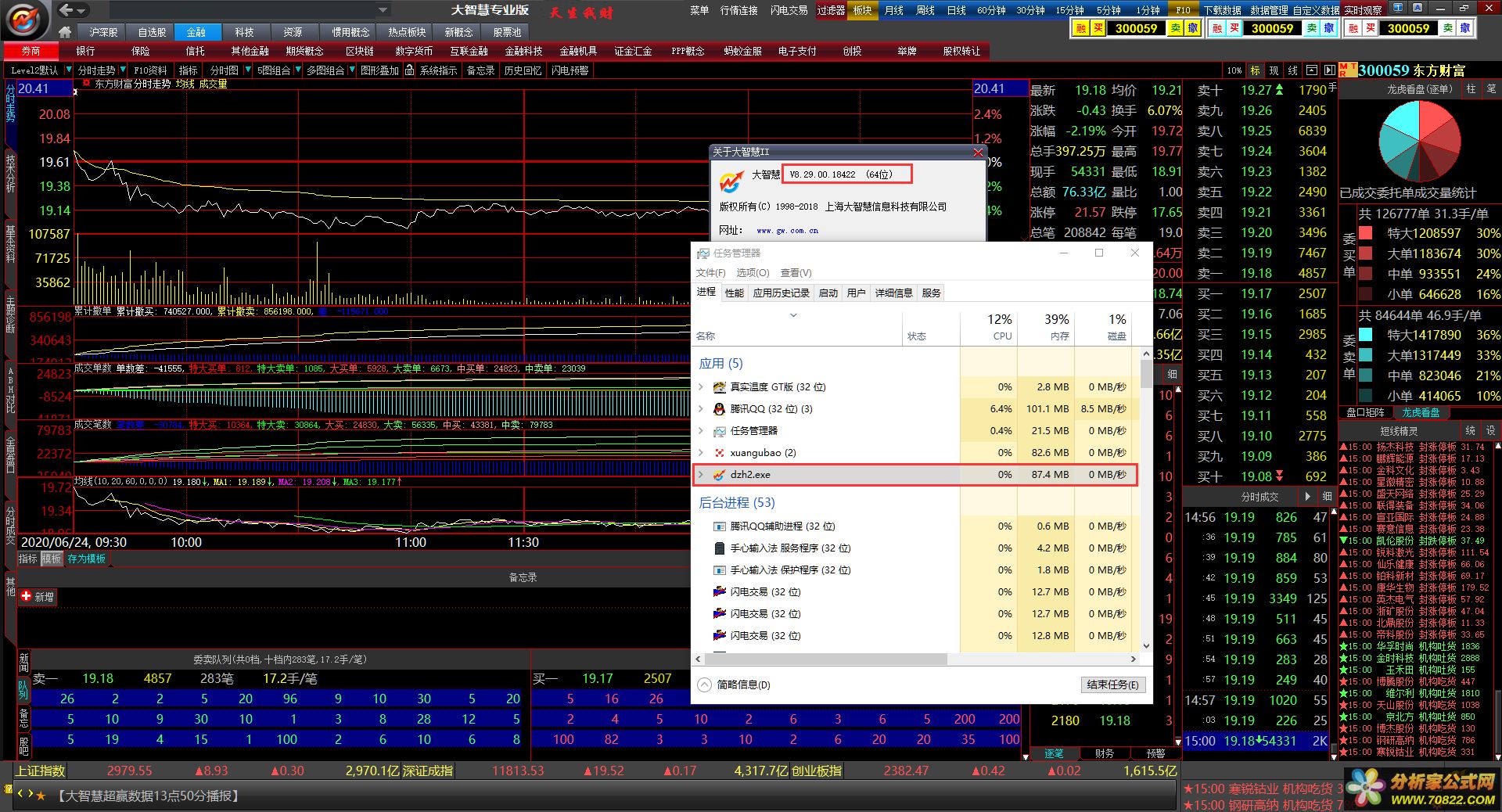Toggle the 模板 button beside 指标
The height and width of the screenshot is (812, 1502).
(x=52, y=559)
